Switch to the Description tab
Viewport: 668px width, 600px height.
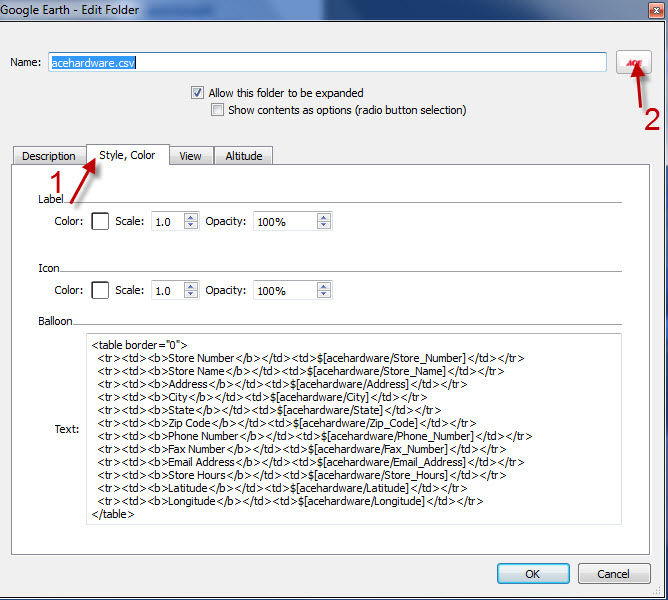pyautogui.click(x=49, y=156)
